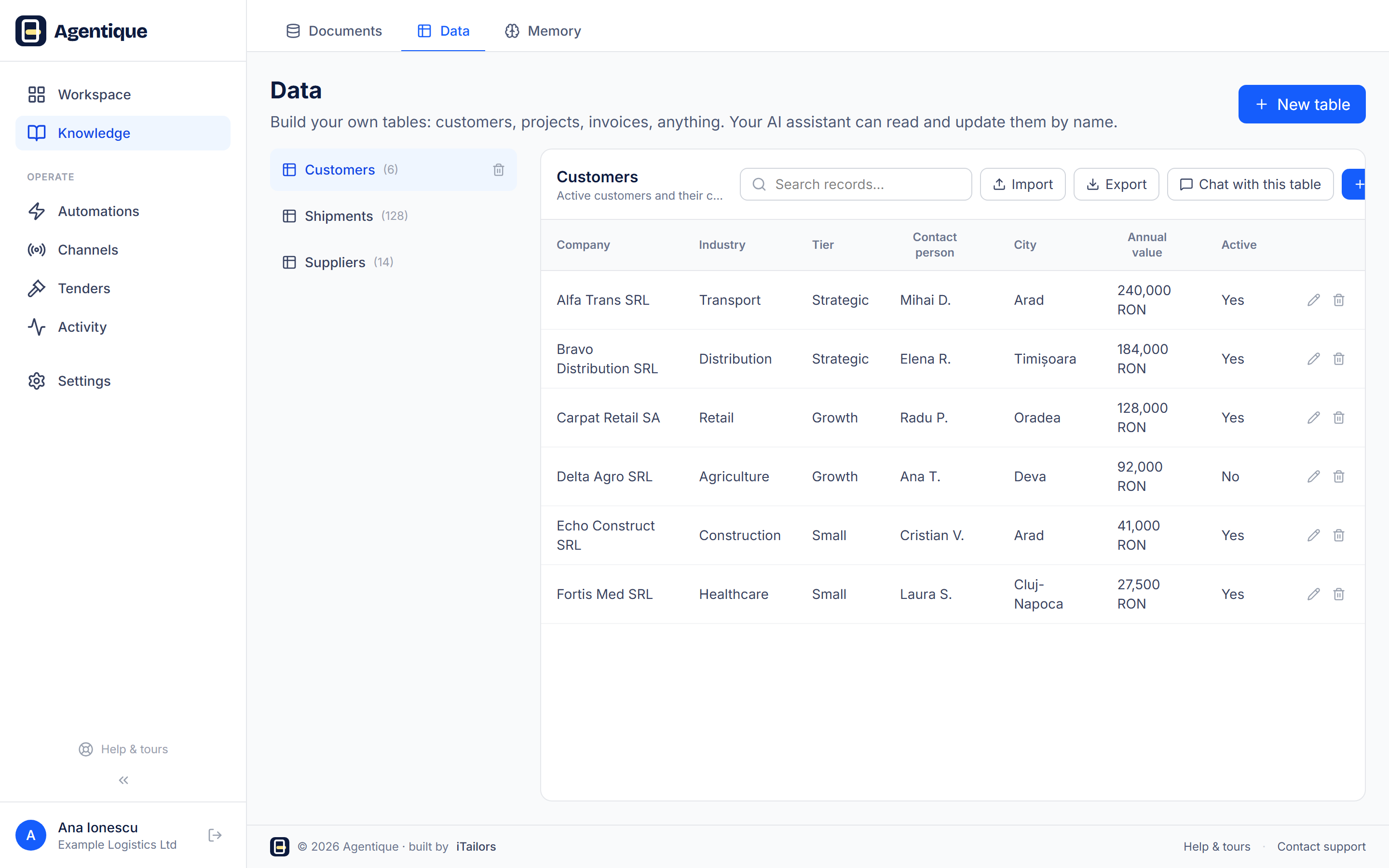This screenshot has width=1389, height=868.
Task: Click the Company column header
Action: click(583, 244)
